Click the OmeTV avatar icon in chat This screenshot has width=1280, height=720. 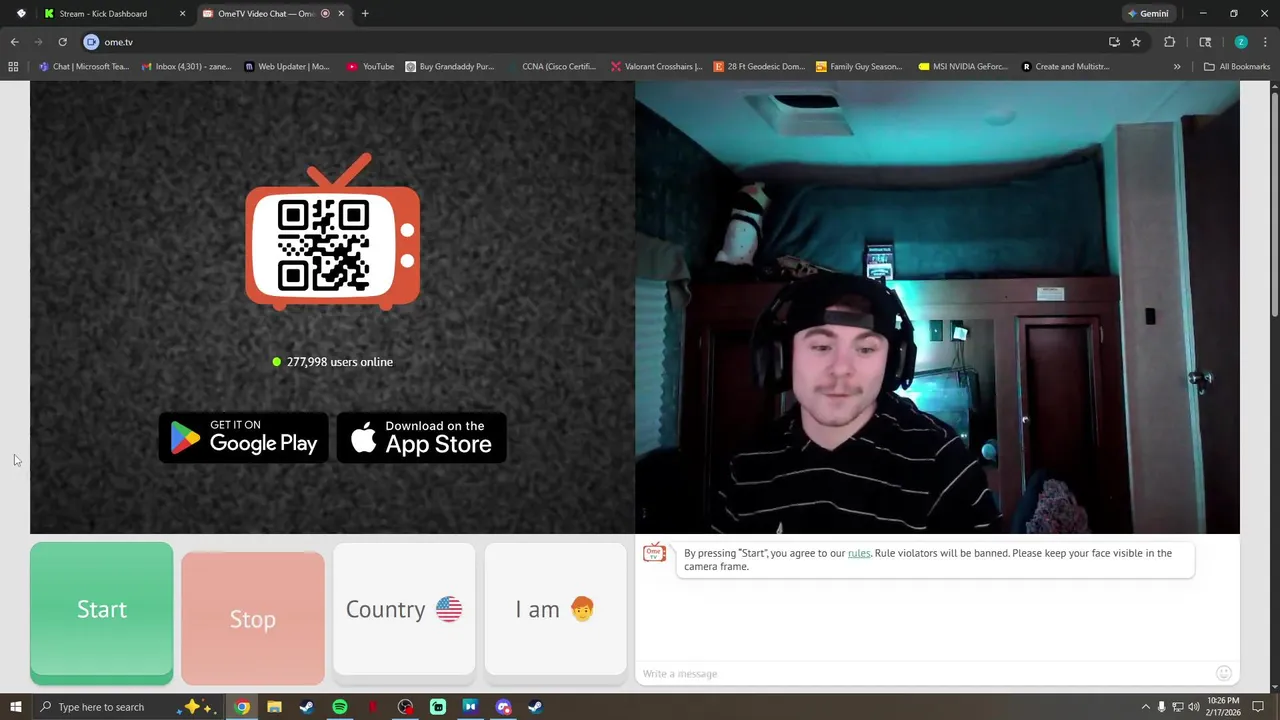click(x=654, y=553)
